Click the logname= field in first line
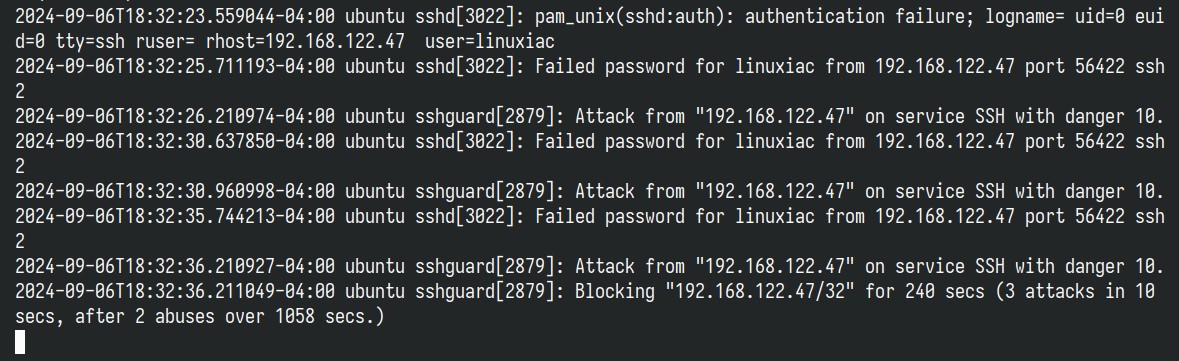The width and height of the screenshot is (1179, 361). 1015,17
